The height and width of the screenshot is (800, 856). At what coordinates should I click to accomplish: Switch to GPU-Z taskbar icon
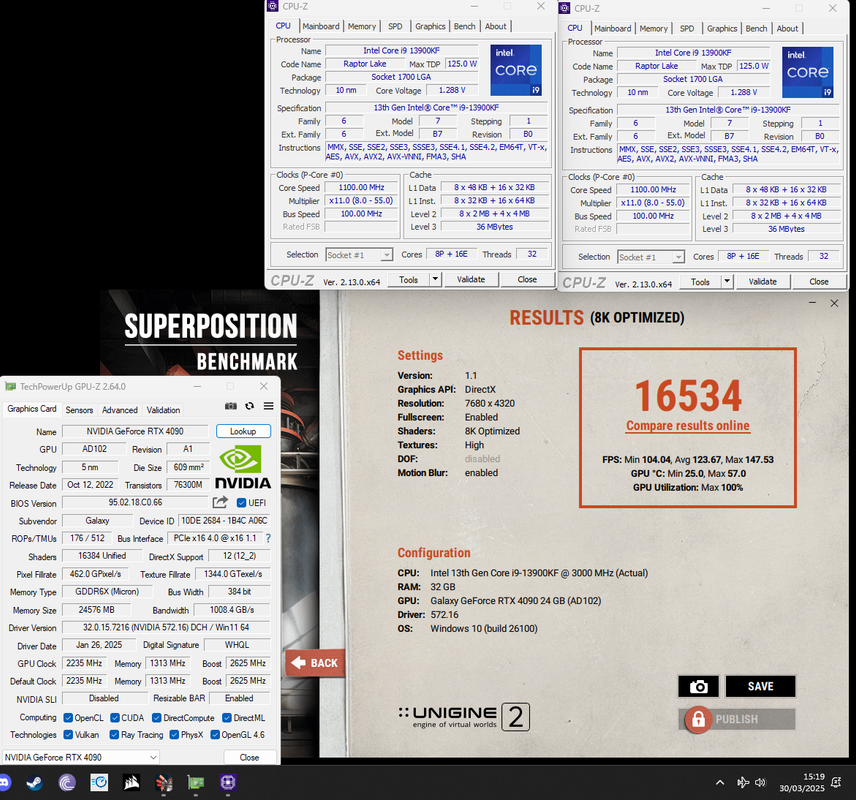195,783
